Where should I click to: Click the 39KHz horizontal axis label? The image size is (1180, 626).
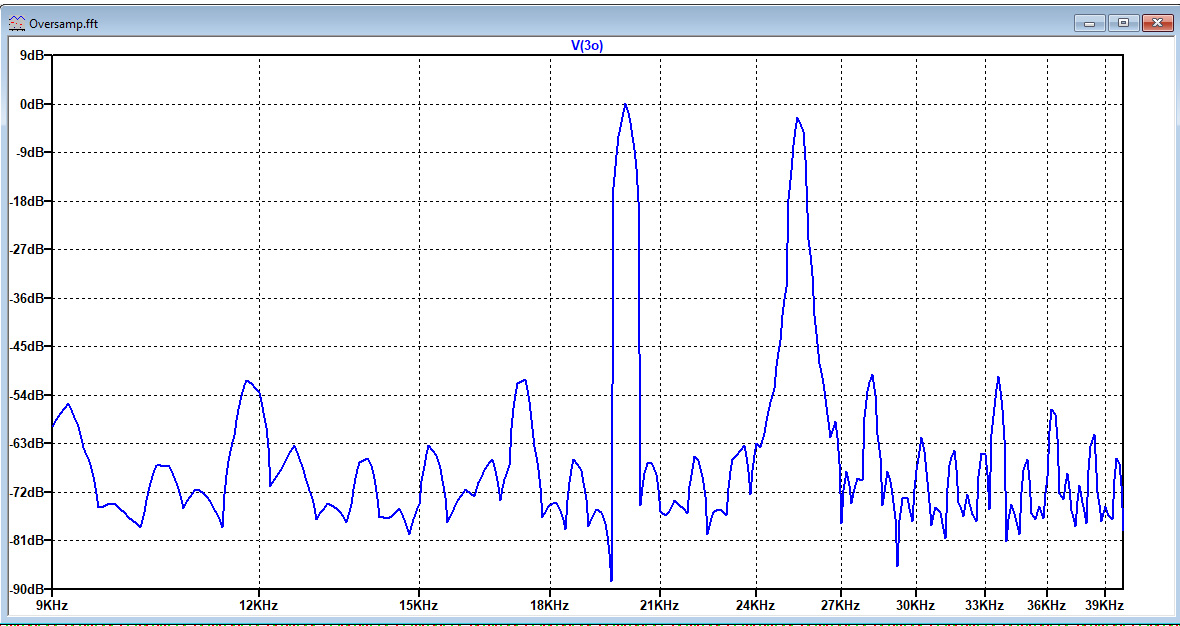point(1105,606)
